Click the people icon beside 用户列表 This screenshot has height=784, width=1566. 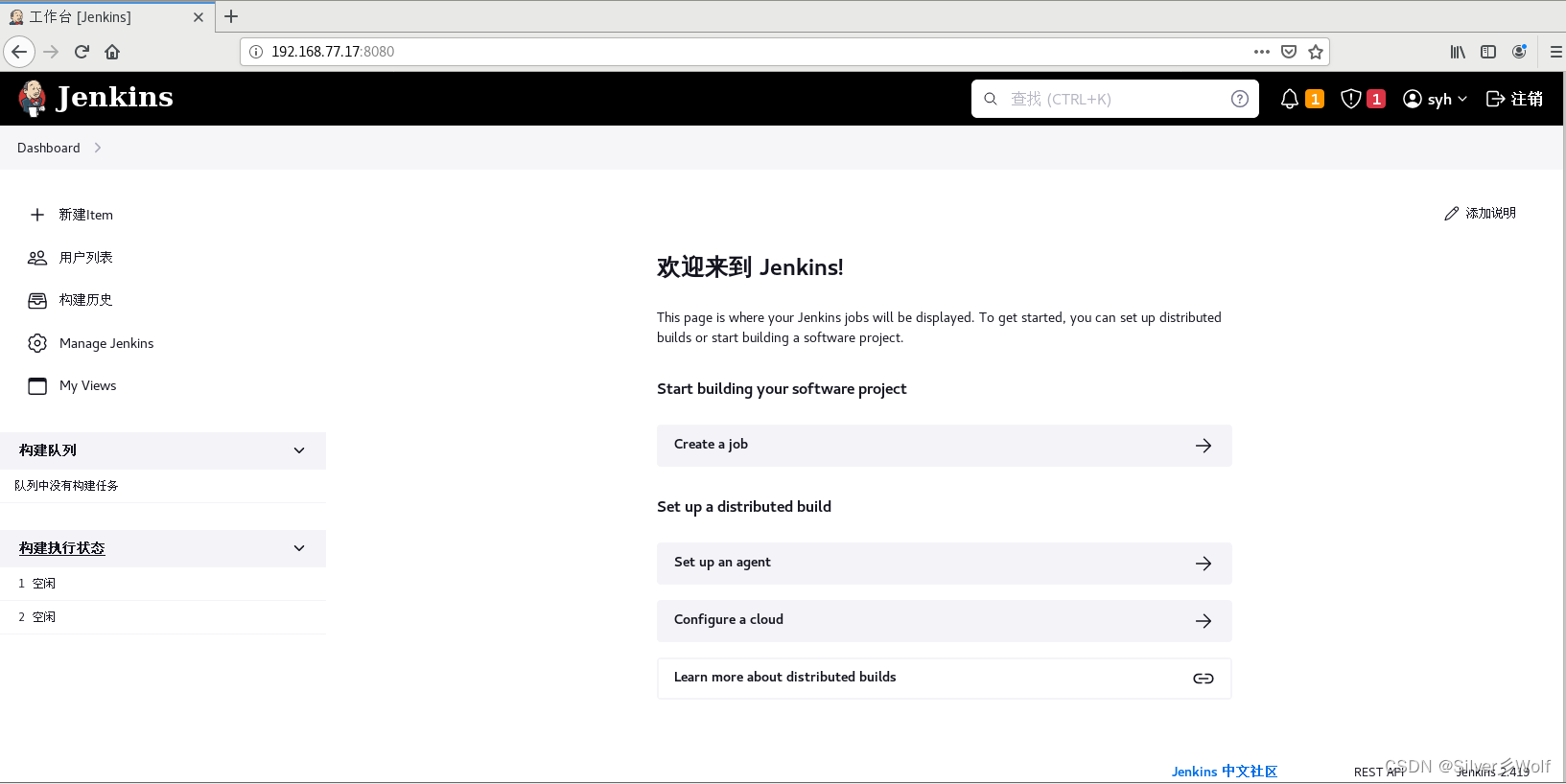pos(37,258)
